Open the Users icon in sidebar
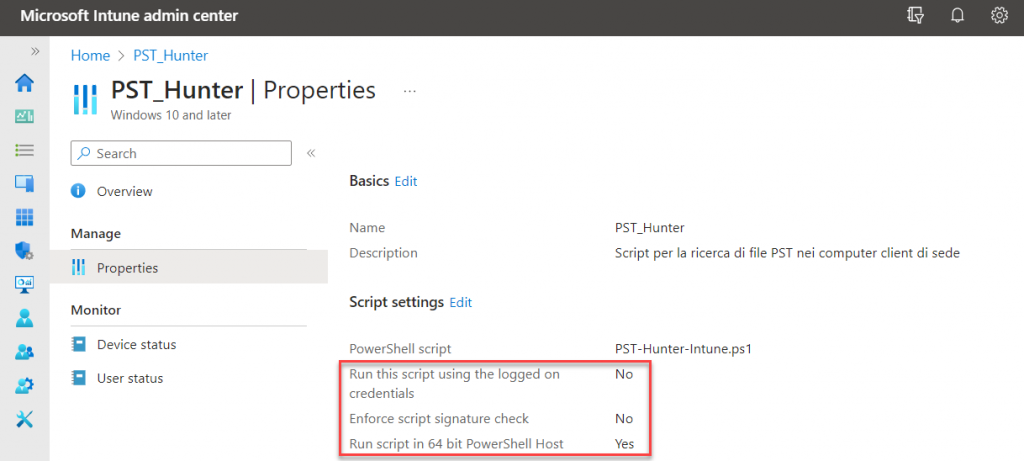Screen dimensions: 1024x461 [x=24, y=318]
